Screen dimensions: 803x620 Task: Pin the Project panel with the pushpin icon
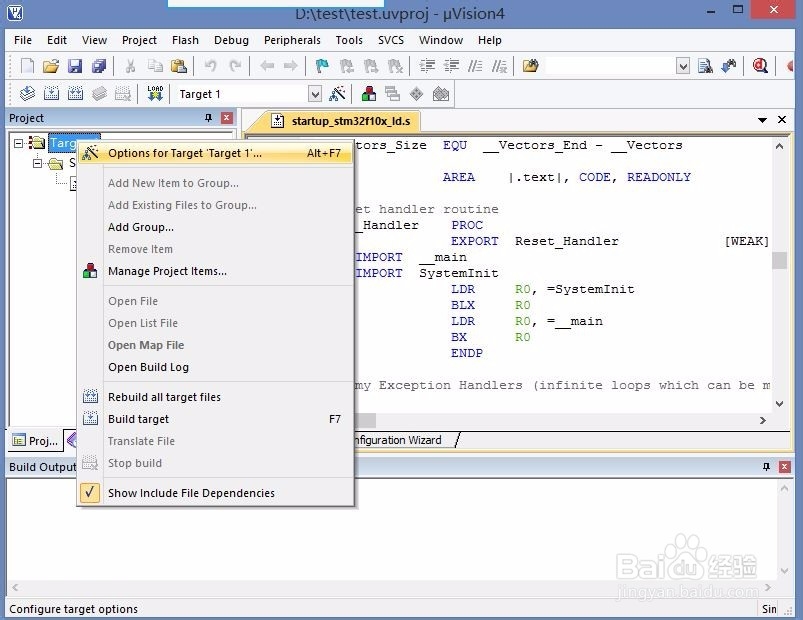pyautogui.click(x=208, y=118)
